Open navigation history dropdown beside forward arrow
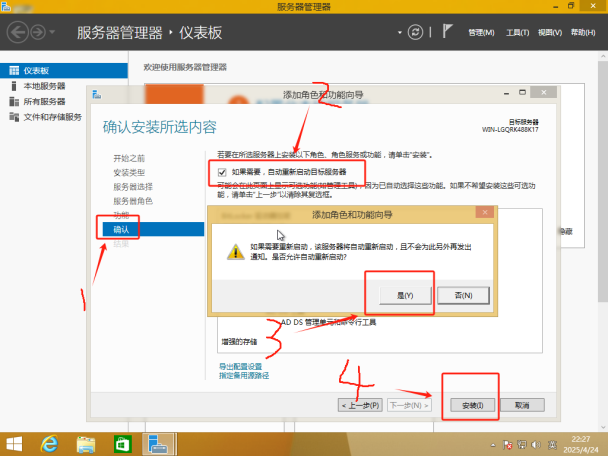Screen dimensions: 608x456 [x=52, y=32]
